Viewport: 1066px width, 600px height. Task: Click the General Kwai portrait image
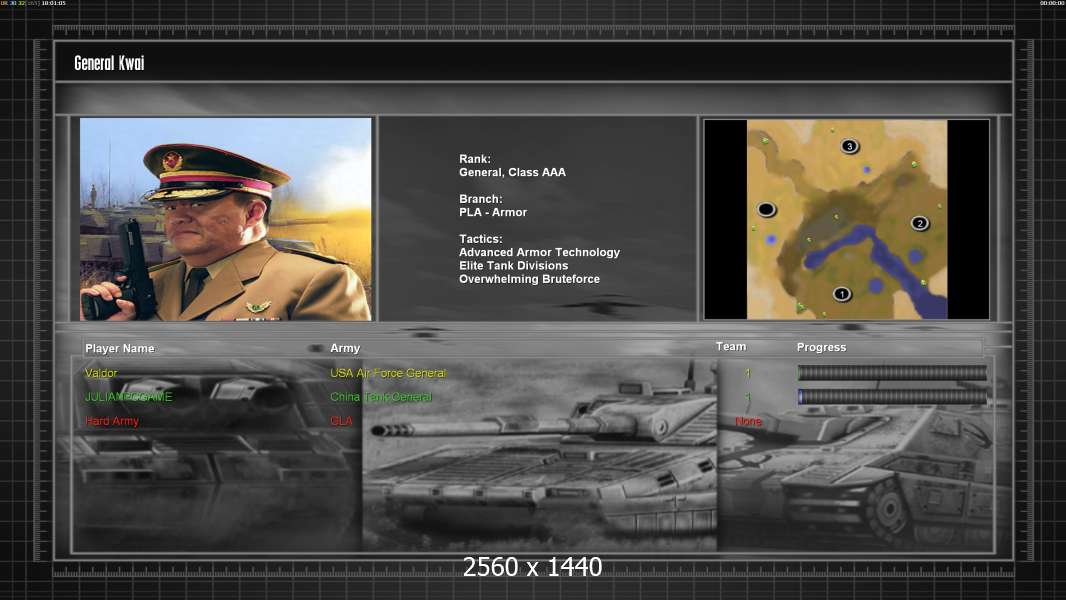coord(226,219)
